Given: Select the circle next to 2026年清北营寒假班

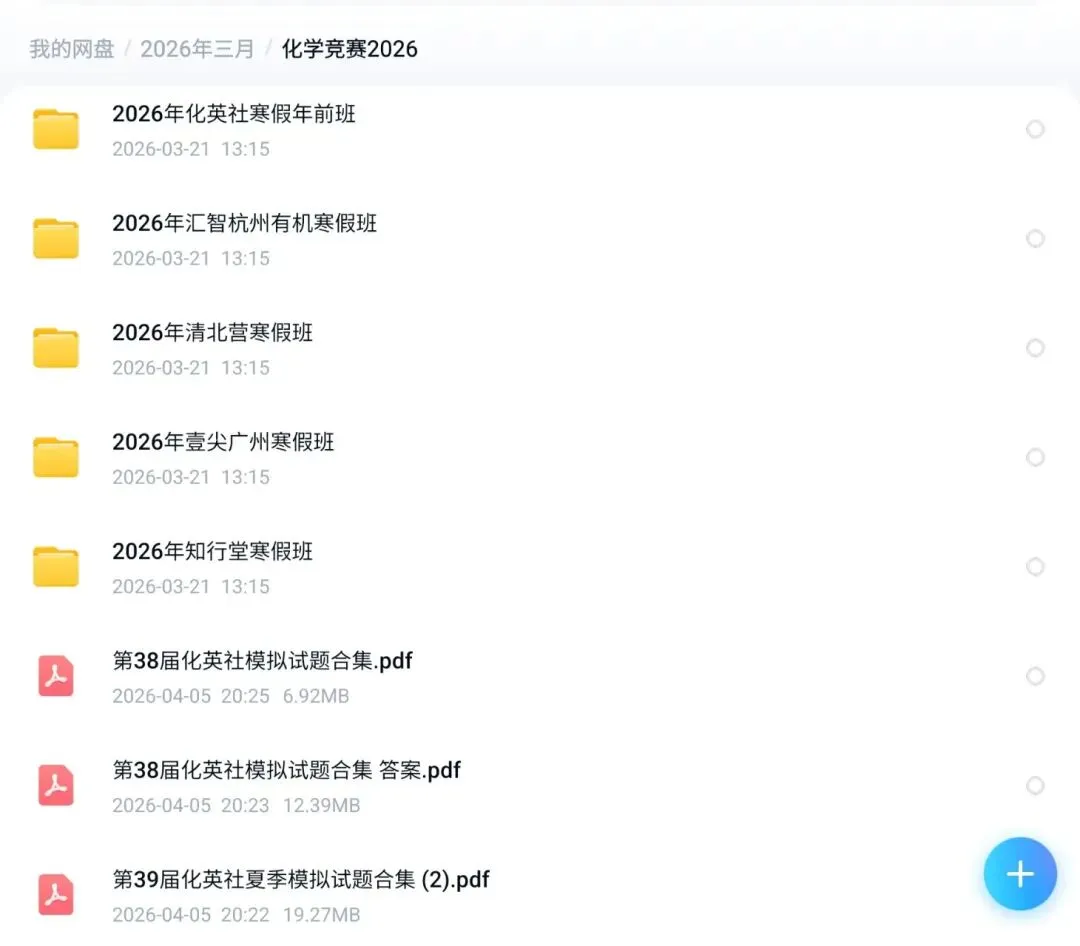Looking at the screenshot, I should point(1035,347).
